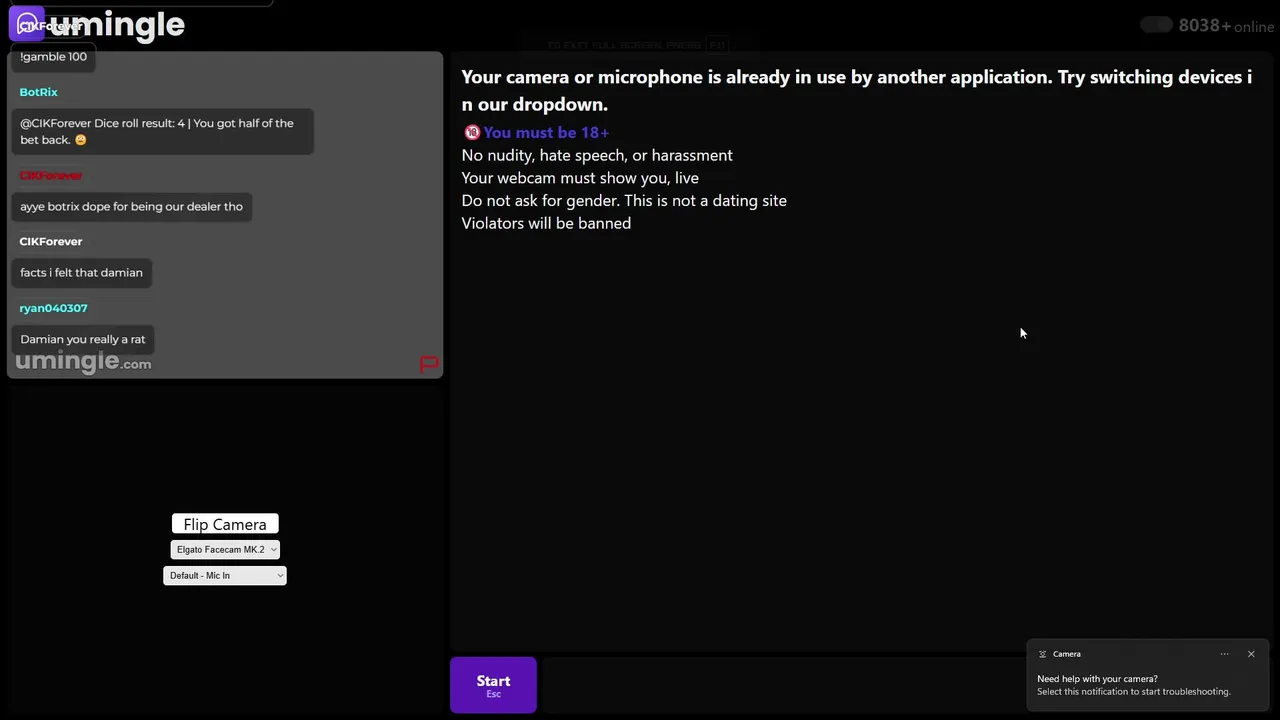Click the emoji in the BotRix message
This screenshot has height=720, width=1280.
[81, 140]
